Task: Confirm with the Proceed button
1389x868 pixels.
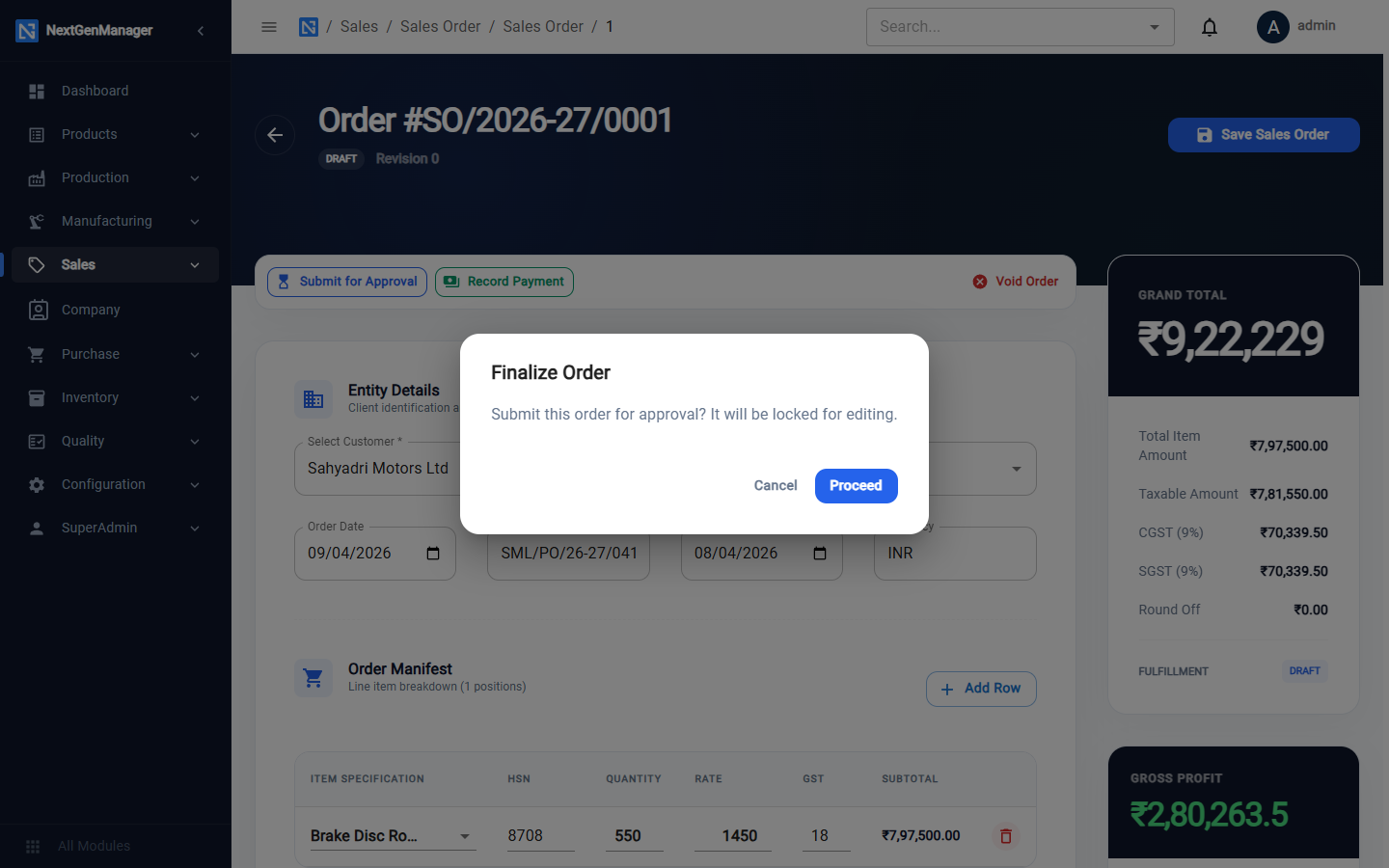Action: click(857, 486)
